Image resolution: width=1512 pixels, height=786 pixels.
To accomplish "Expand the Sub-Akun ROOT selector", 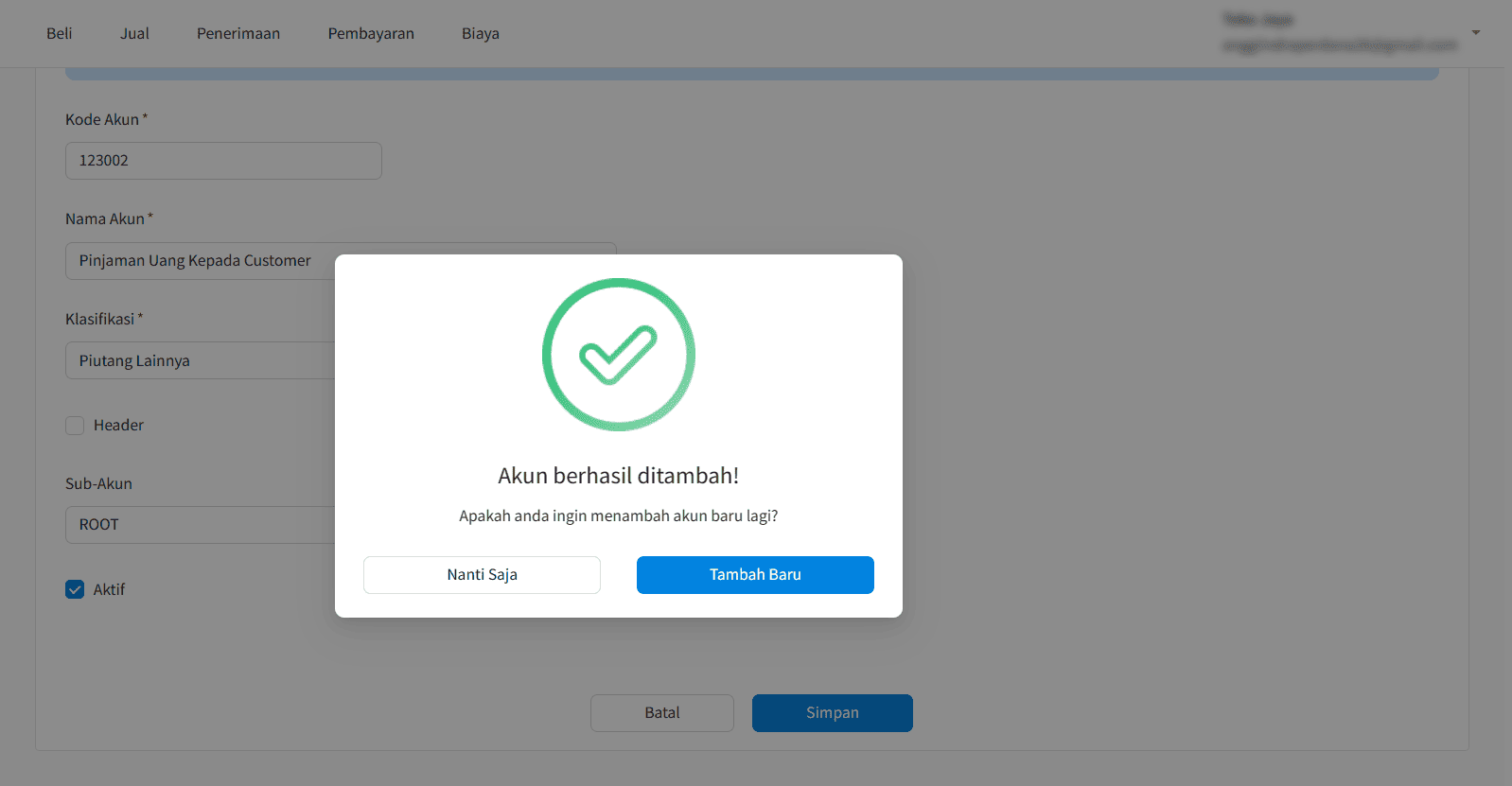I will tap(200, 525).
